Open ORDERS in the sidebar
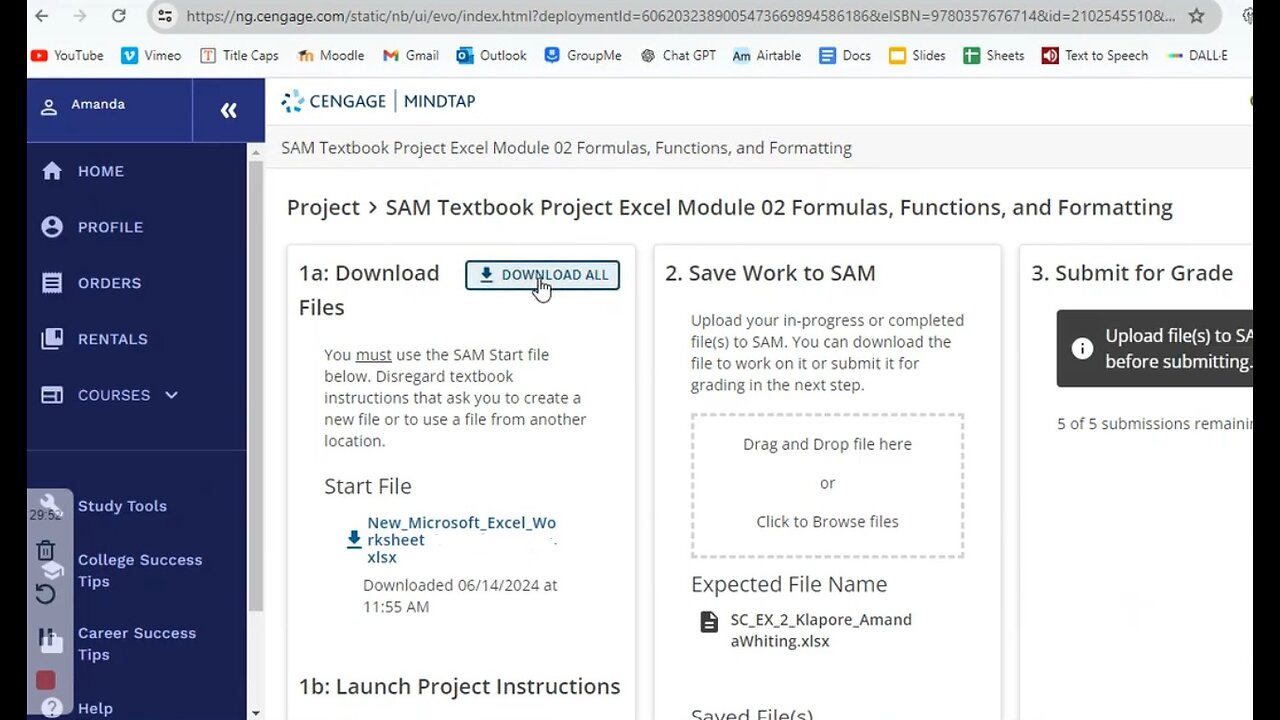 [x=91, y=283]
